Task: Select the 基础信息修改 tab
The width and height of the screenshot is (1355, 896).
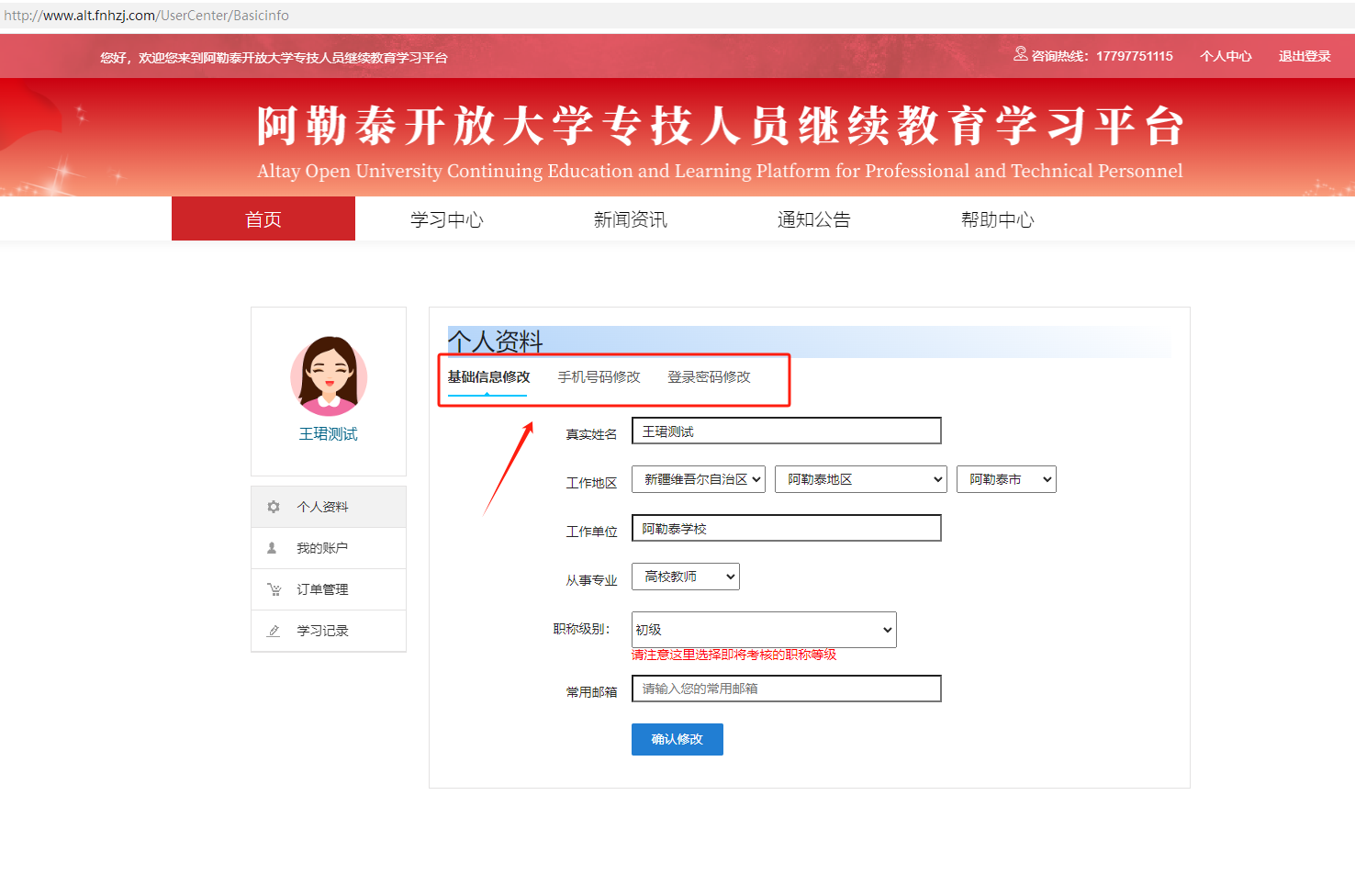Action: (488, 377)
